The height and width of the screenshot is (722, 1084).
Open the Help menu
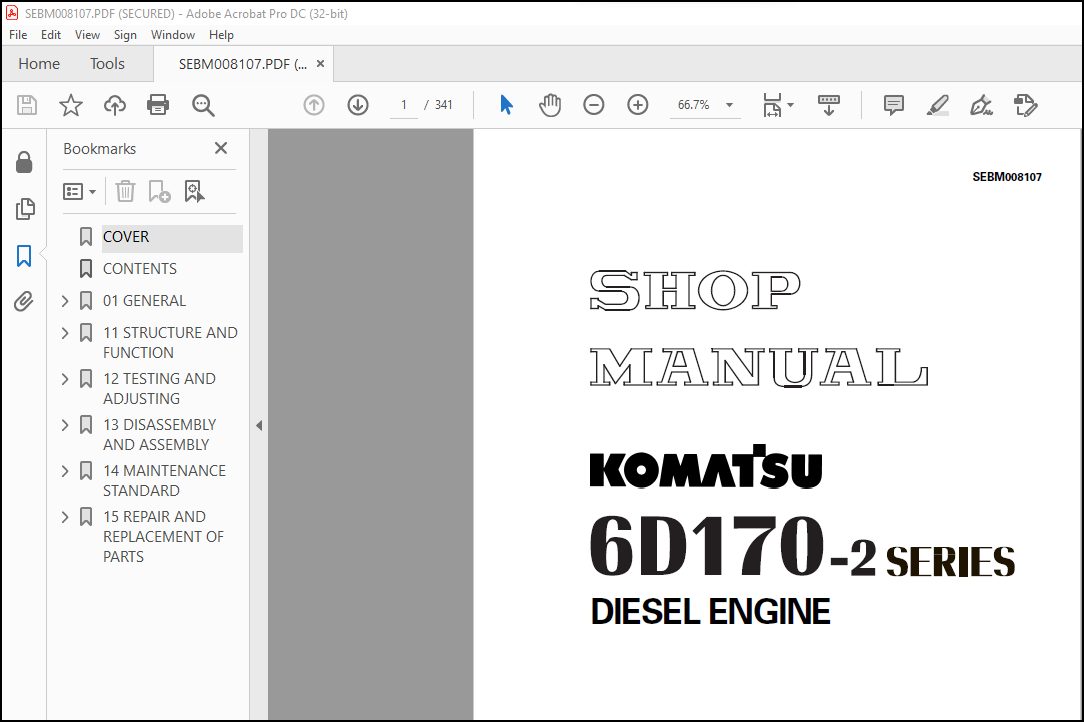coord(221,35)
